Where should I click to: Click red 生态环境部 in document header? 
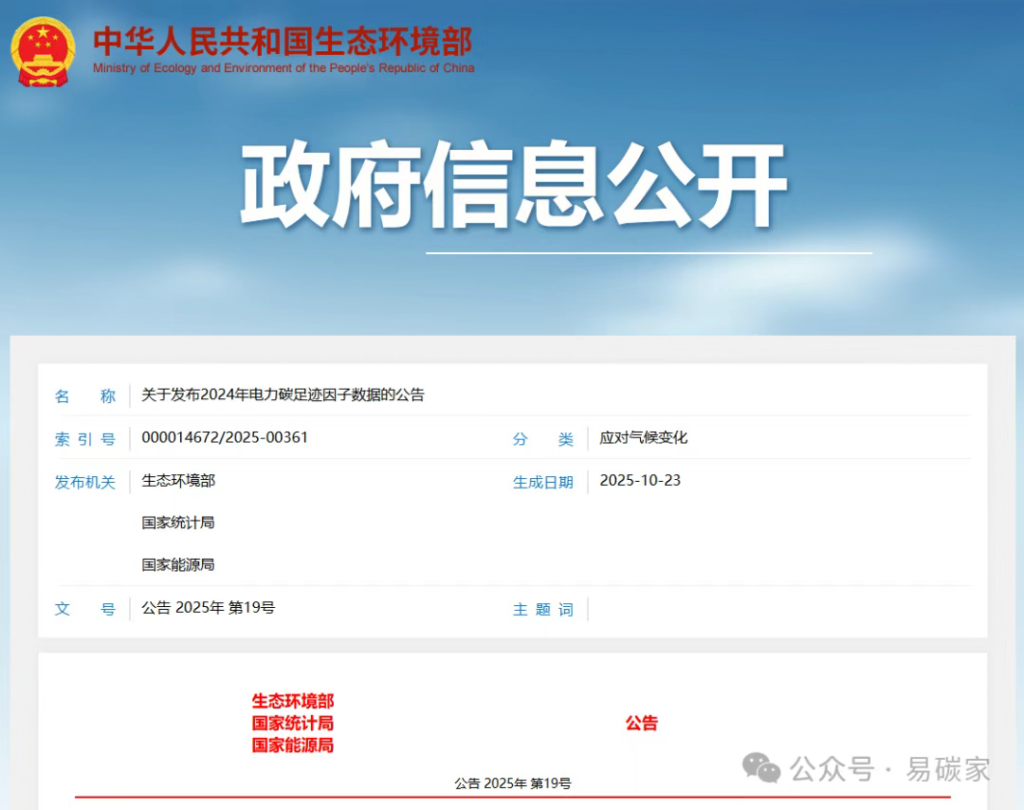(292, 701)
